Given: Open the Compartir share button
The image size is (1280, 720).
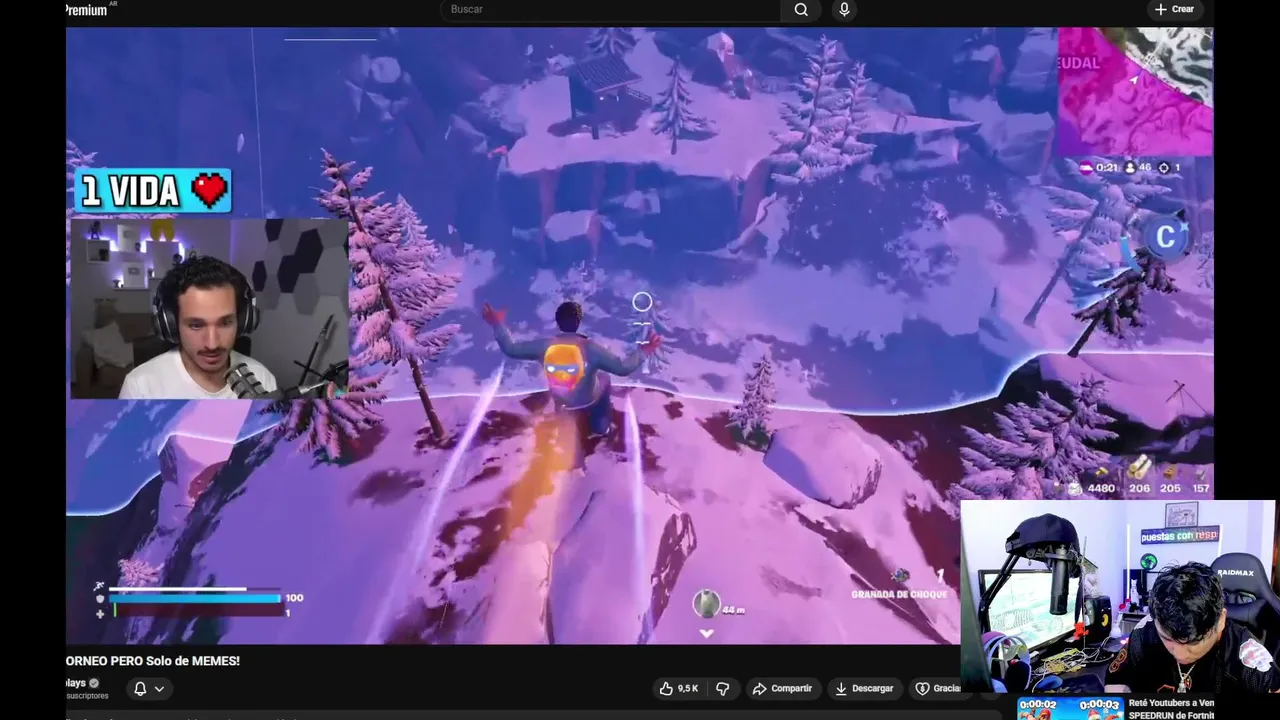Looking at the screenshot, I should 782,688.
